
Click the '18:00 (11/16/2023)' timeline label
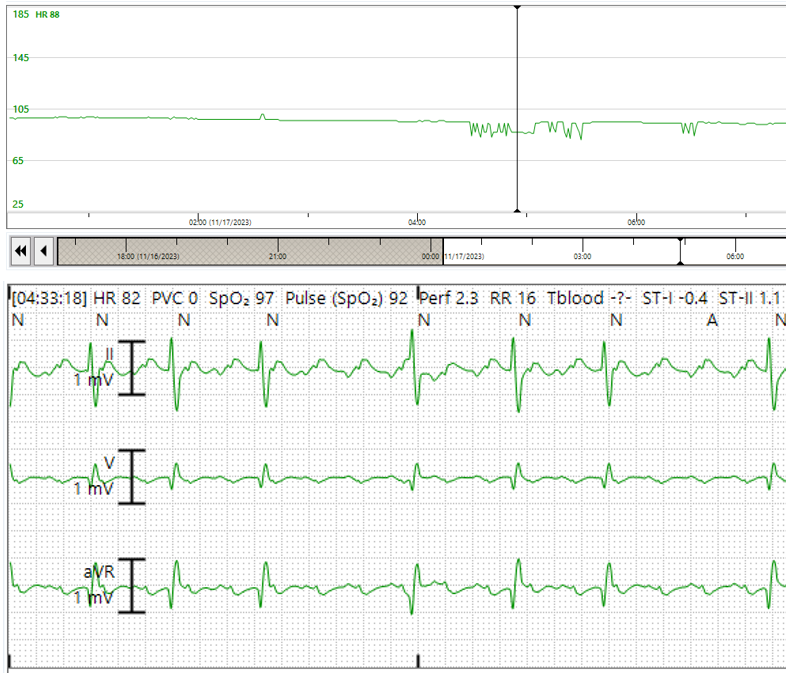148,256
